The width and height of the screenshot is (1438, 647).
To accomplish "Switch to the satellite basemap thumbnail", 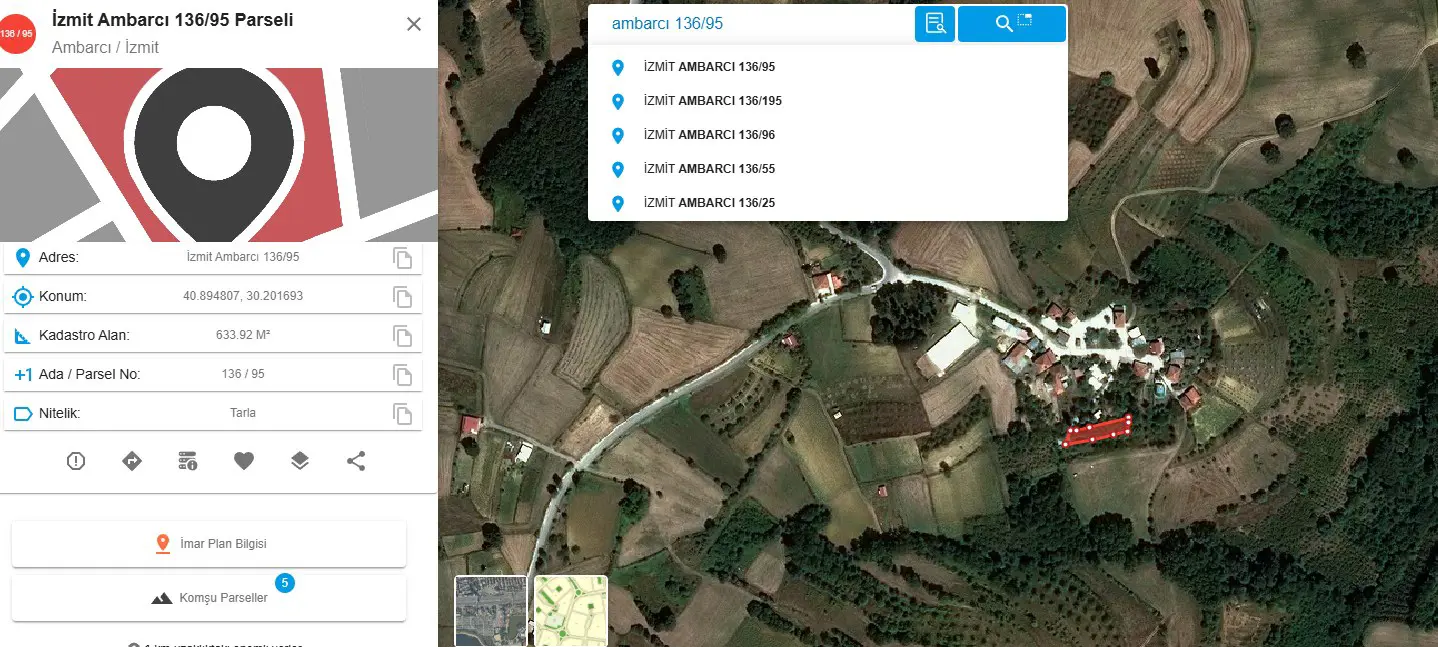I will [491, 611].
